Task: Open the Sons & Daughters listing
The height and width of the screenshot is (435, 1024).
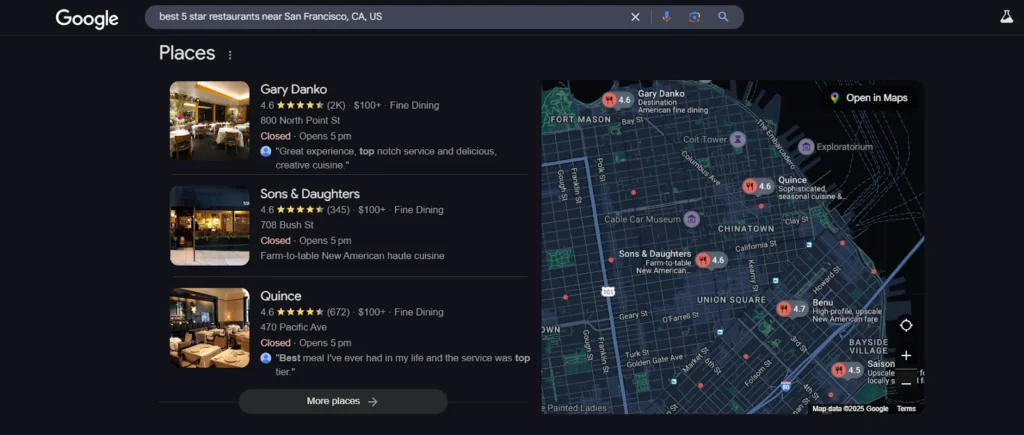Action: coord(309,194)
